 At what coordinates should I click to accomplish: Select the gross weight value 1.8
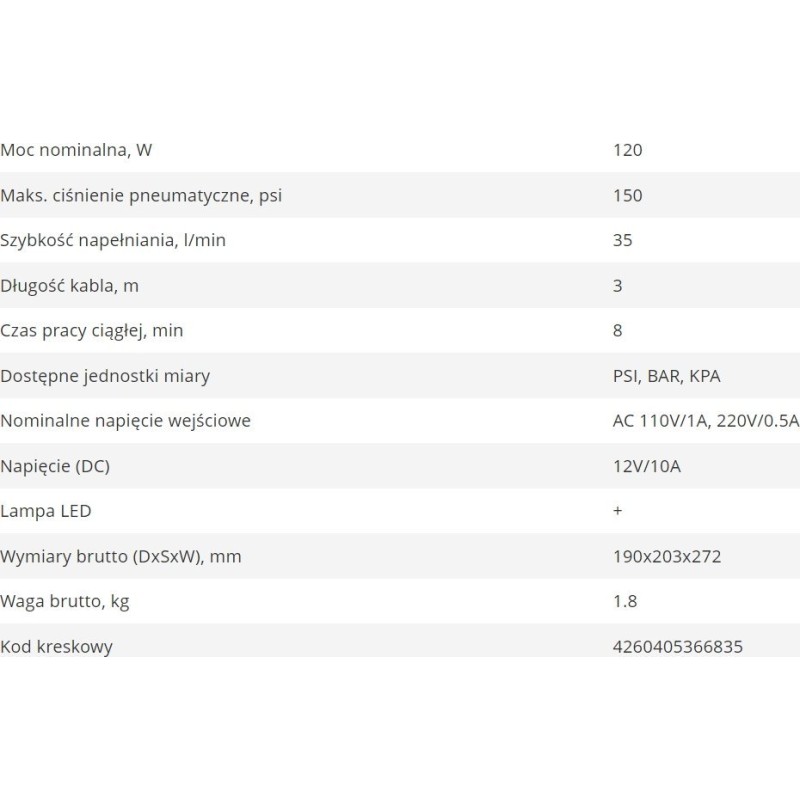[x=624, y=601]
